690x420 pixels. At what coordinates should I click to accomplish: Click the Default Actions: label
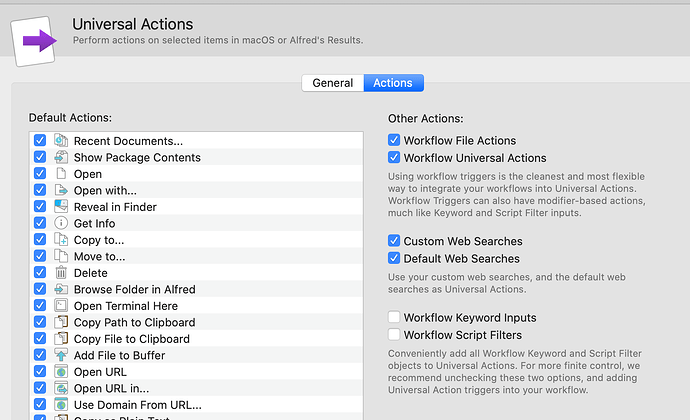70,118
